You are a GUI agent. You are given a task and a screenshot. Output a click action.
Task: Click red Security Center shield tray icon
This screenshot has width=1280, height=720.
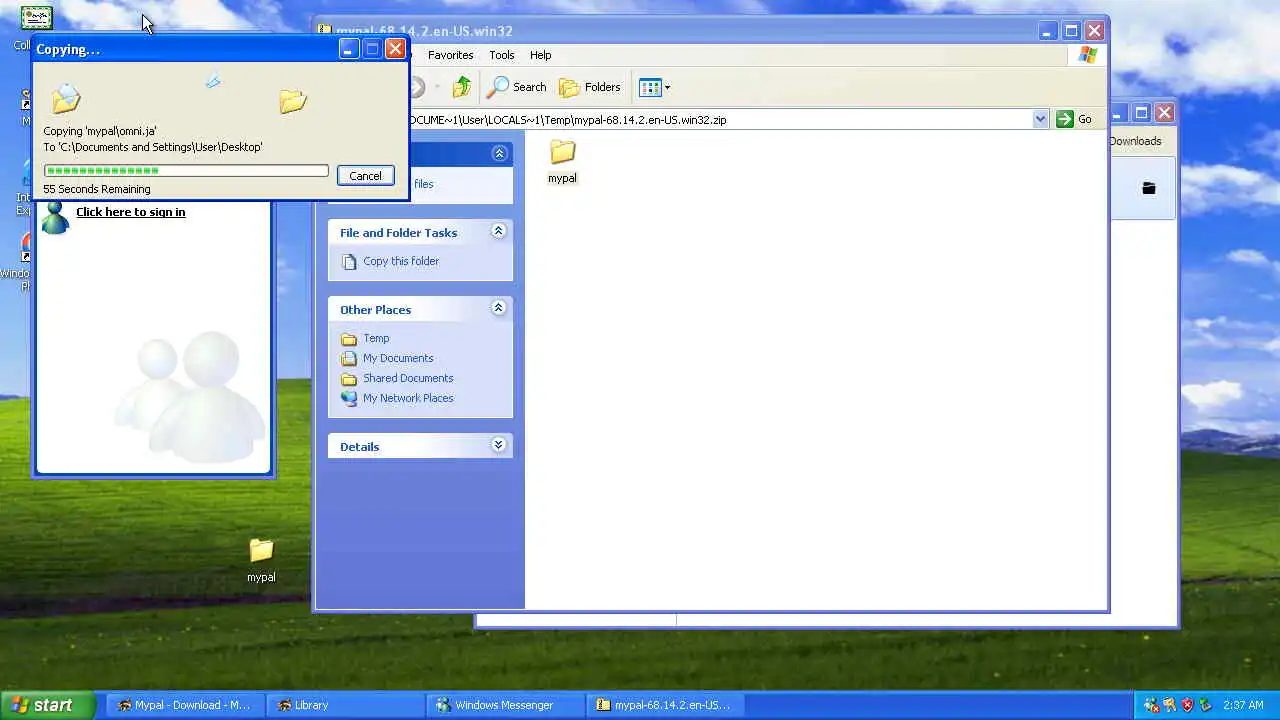click(x=1187, y=705)
